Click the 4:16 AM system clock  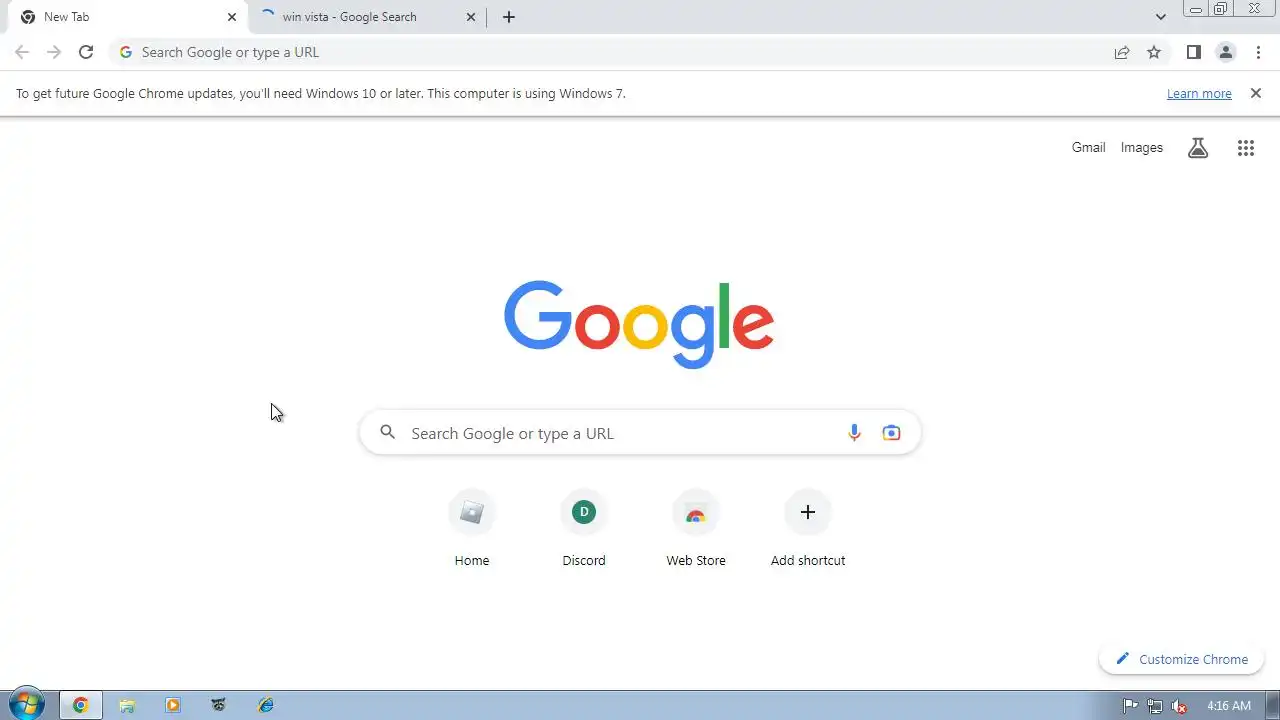1229,705
